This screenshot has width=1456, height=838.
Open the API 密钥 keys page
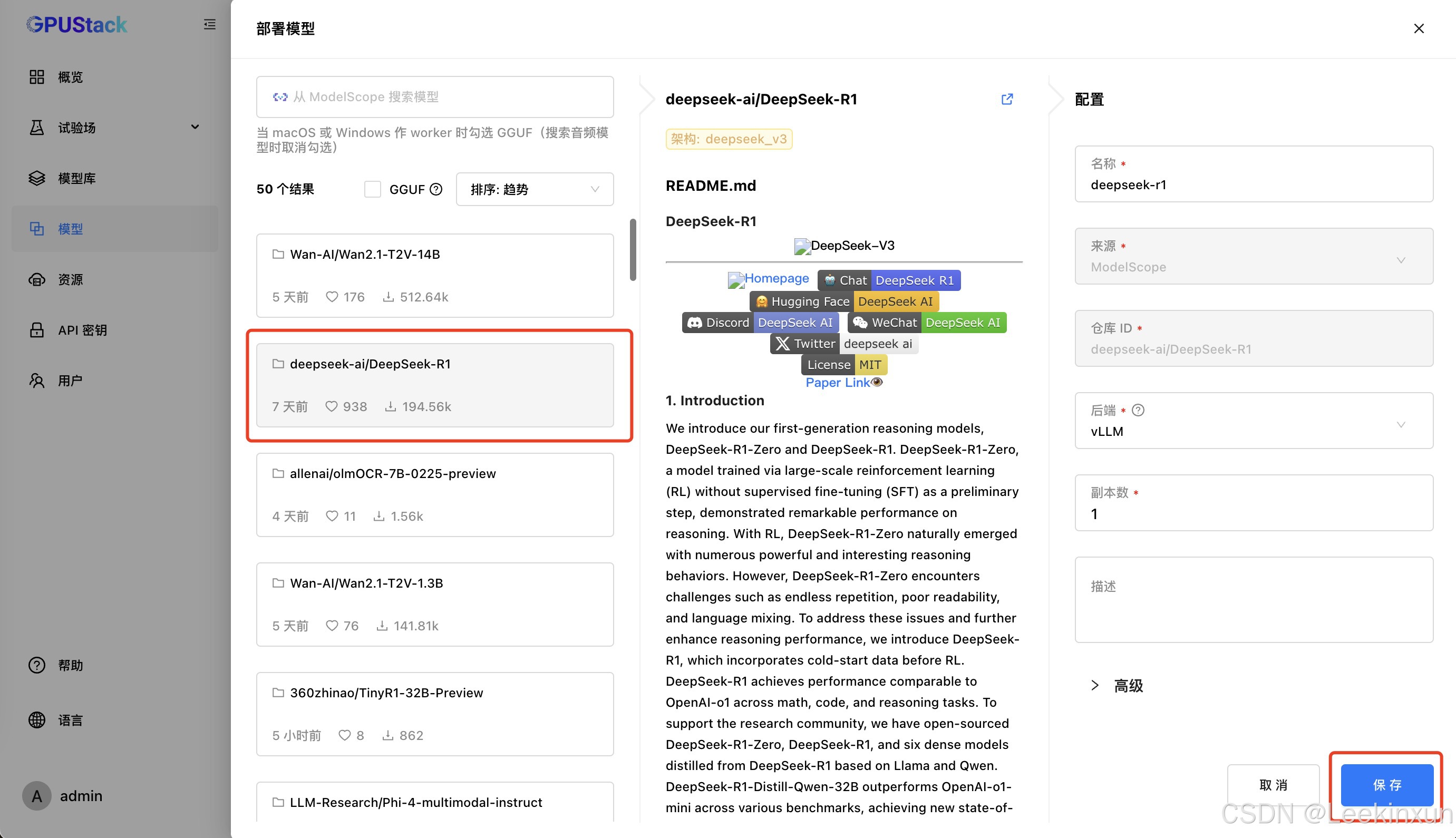82,330
